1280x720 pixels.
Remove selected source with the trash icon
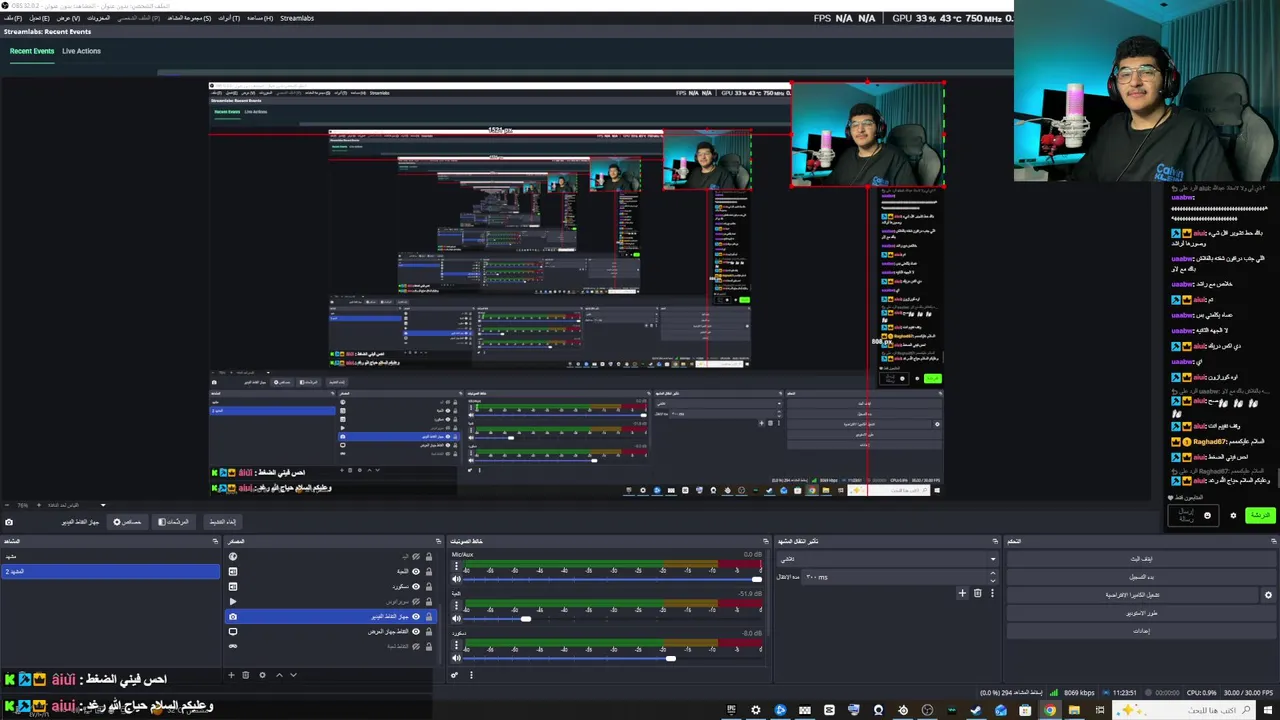click(x=245, y=675)
